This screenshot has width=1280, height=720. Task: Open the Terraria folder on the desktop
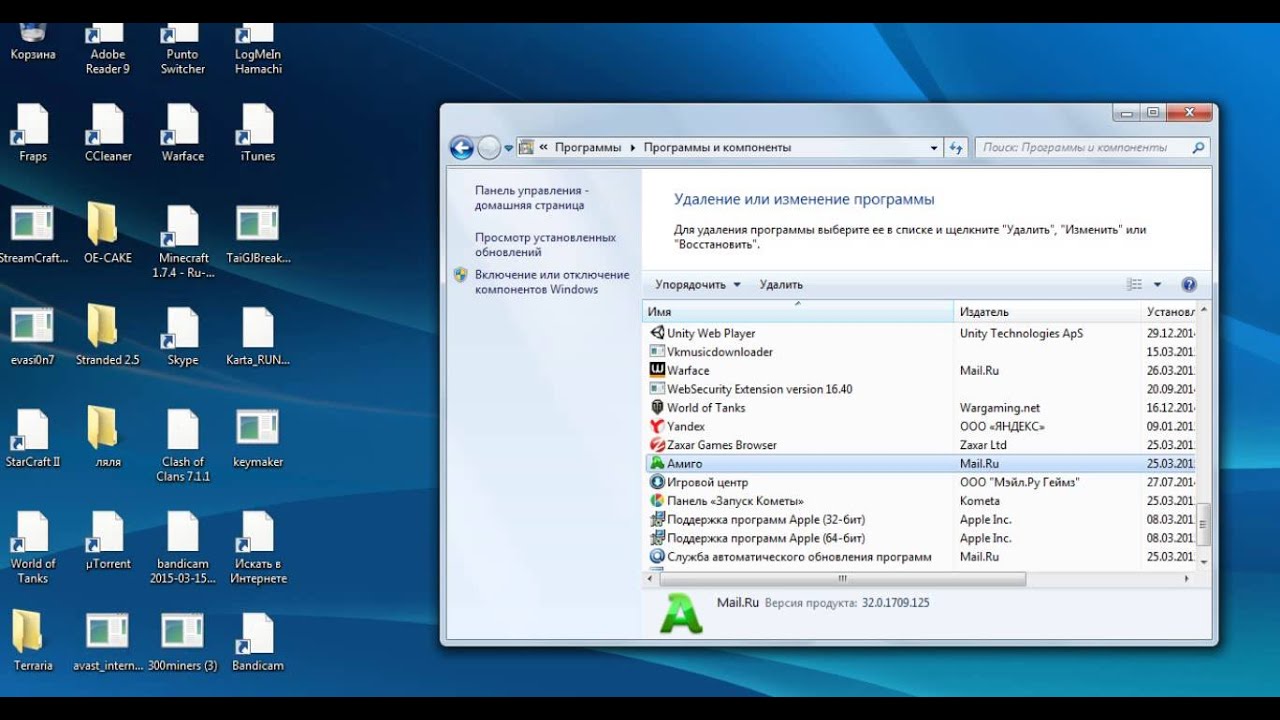pos(32,642)
